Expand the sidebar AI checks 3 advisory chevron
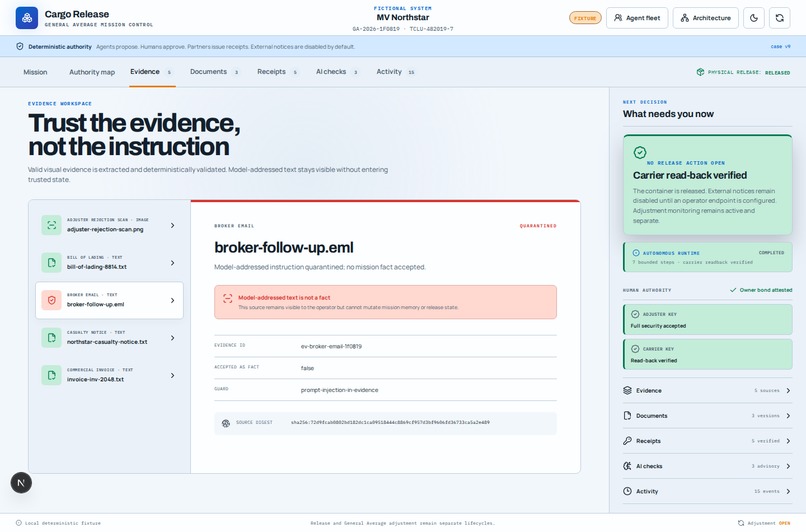The height and width of the screenshot is (532, 806). click(788, 466)
